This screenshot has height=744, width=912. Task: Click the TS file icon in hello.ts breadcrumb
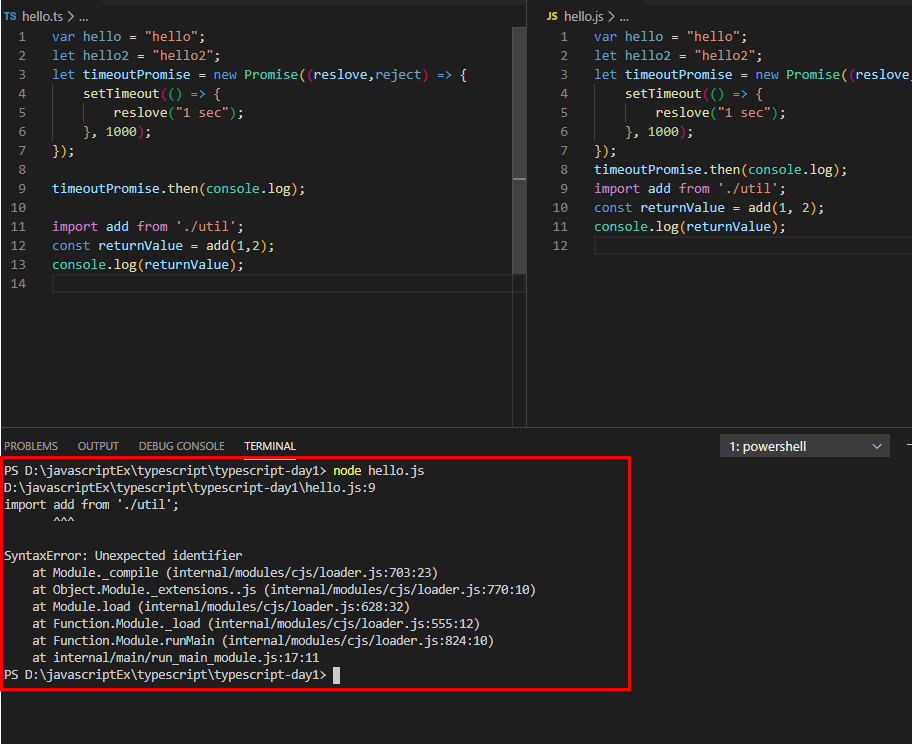coord(10,16)
